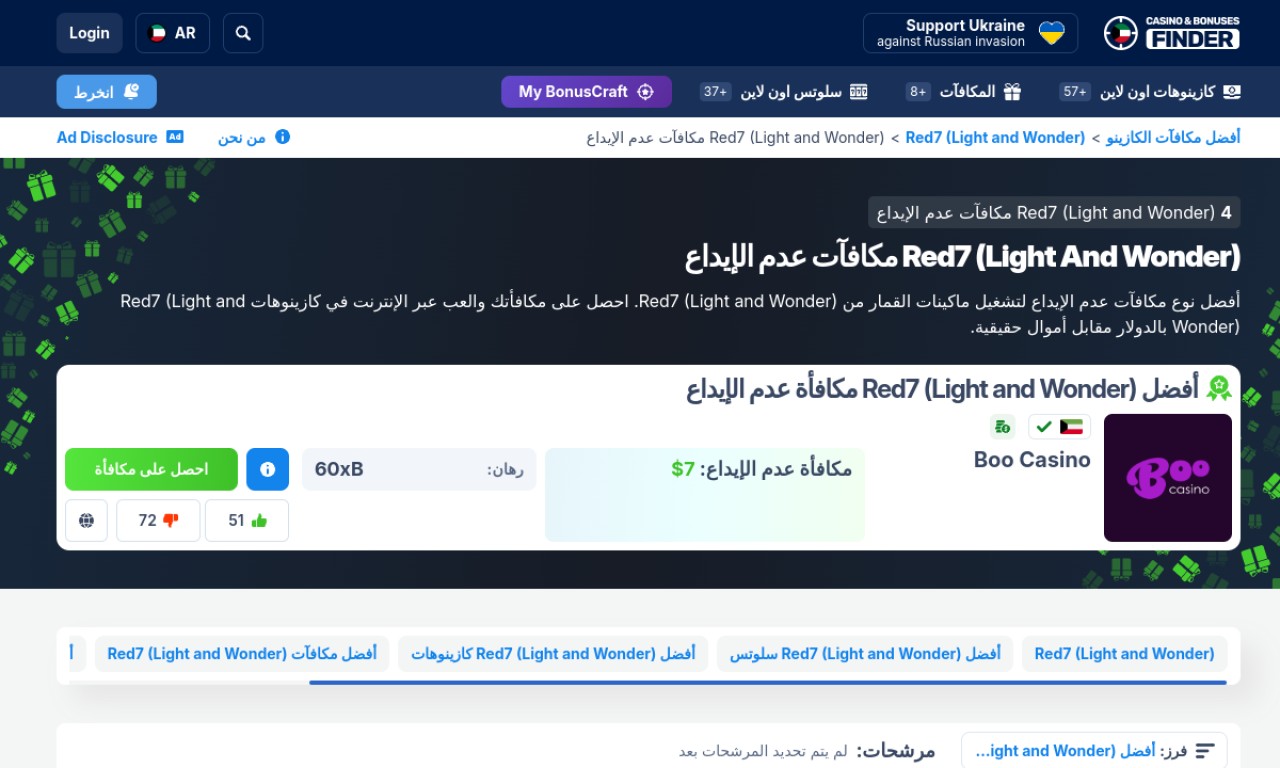The height and width of the screenshot is (768, 1280).
Task: Click the award ribbon icon beside heading
Action: [1219, 389]
